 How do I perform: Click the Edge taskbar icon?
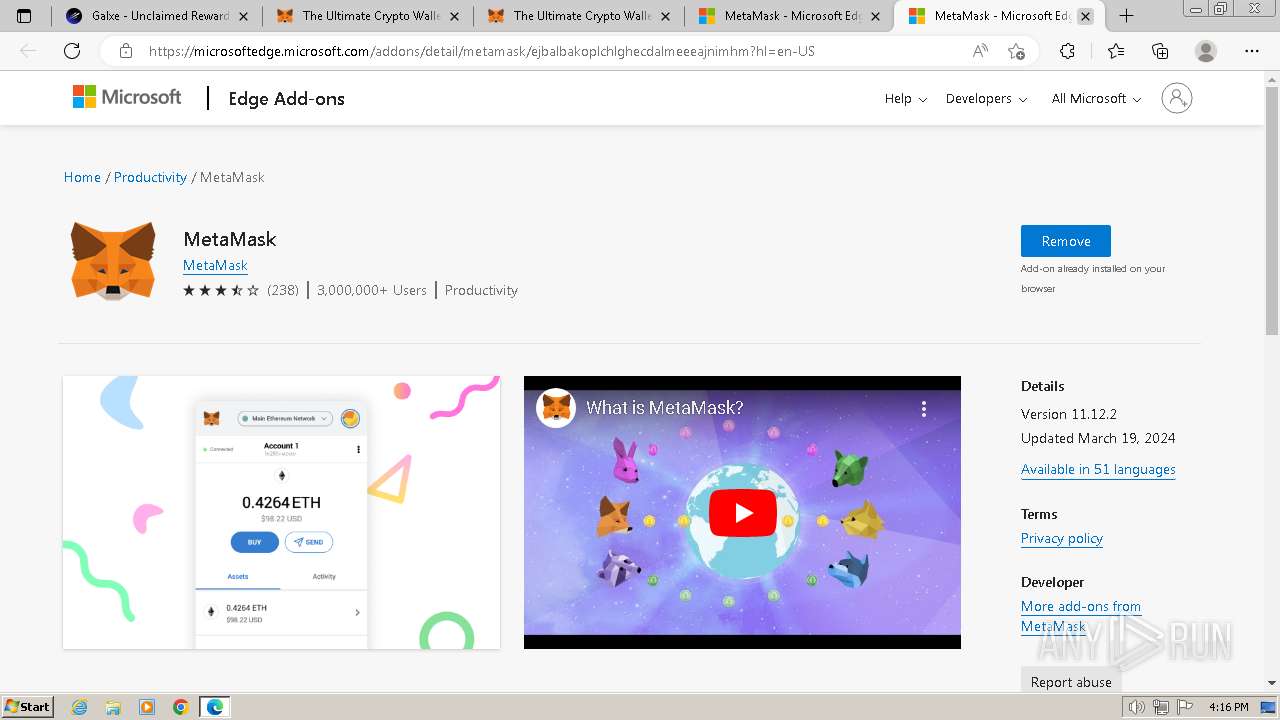point(215,707)
